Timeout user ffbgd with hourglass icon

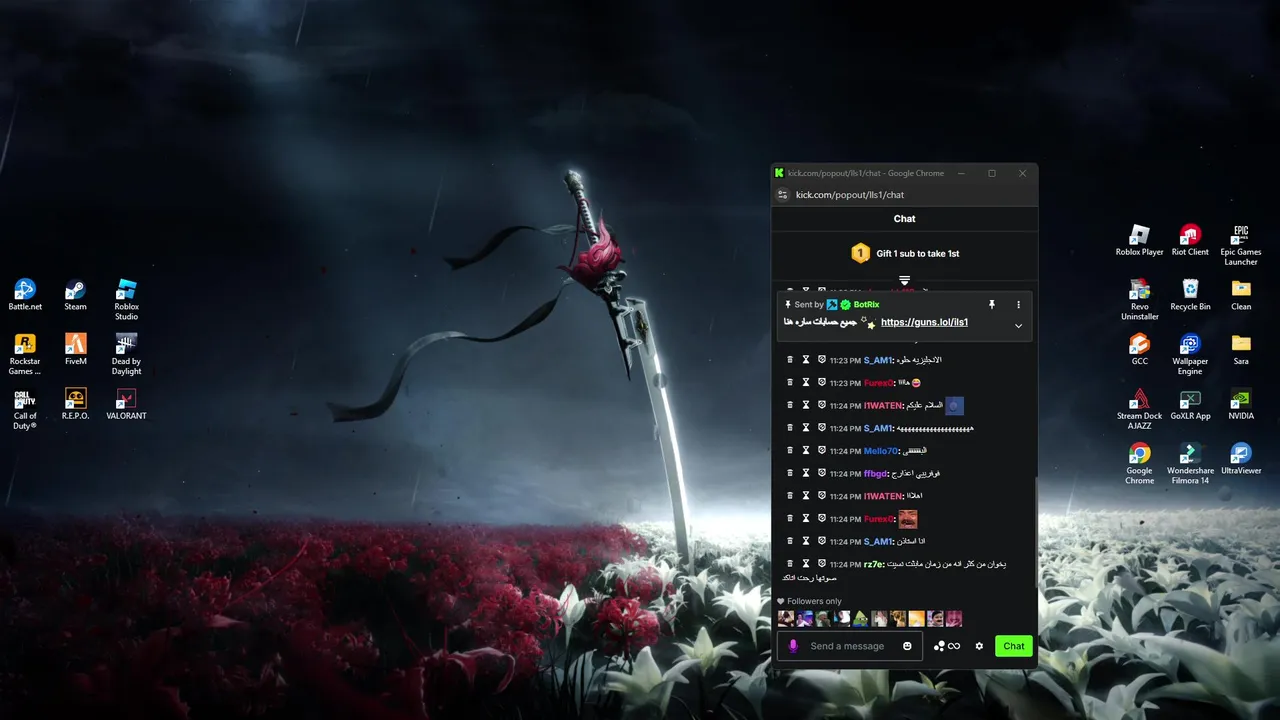(806, 473)
